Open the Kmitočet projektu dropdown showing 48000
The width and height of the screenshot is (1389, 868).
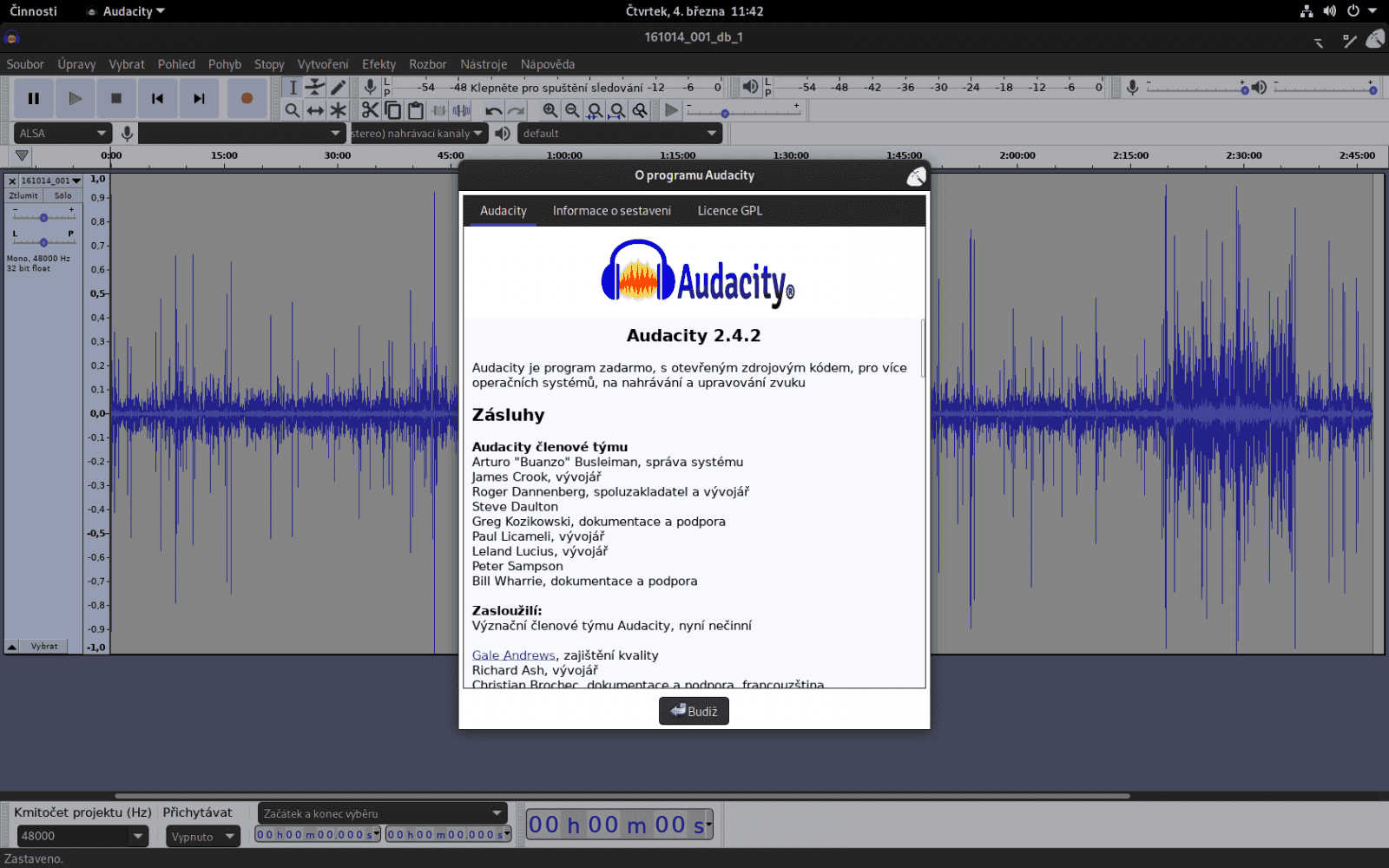82,836
